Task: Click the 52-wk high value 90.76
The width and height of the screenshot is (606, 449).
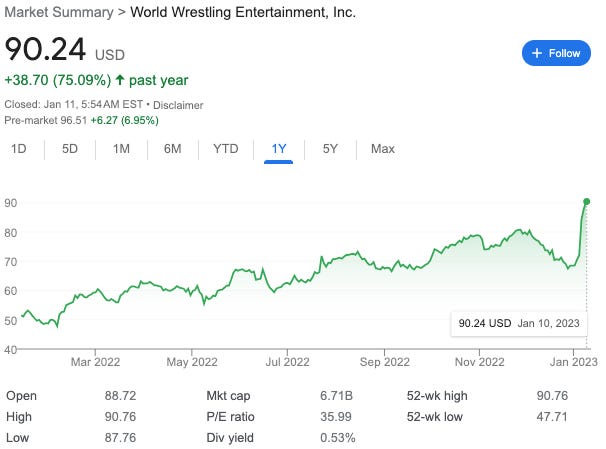Action: pyautogui.click(x=552, y=396)
